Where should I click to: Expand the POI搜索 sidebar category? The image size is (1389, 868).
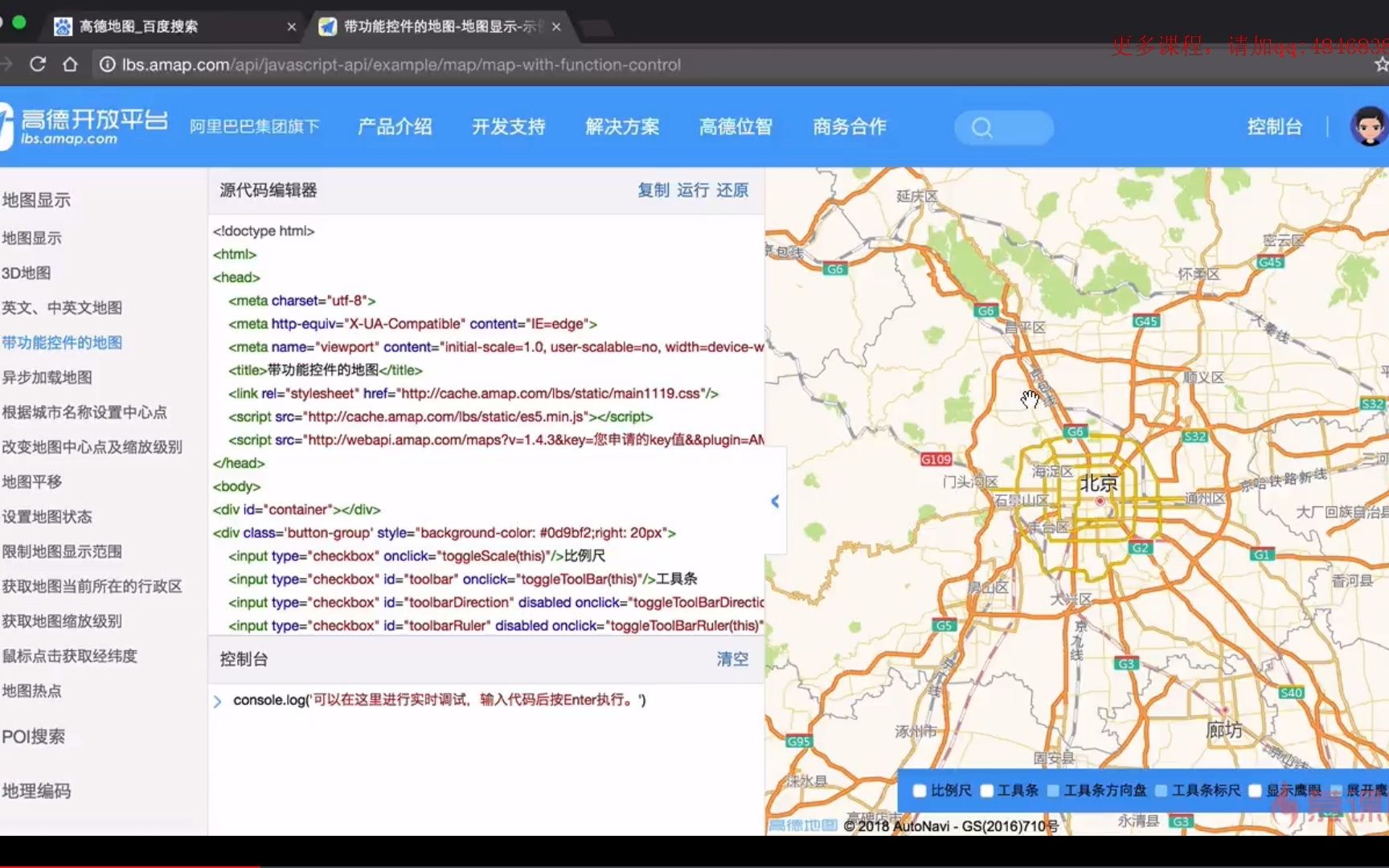click(33, 736)
